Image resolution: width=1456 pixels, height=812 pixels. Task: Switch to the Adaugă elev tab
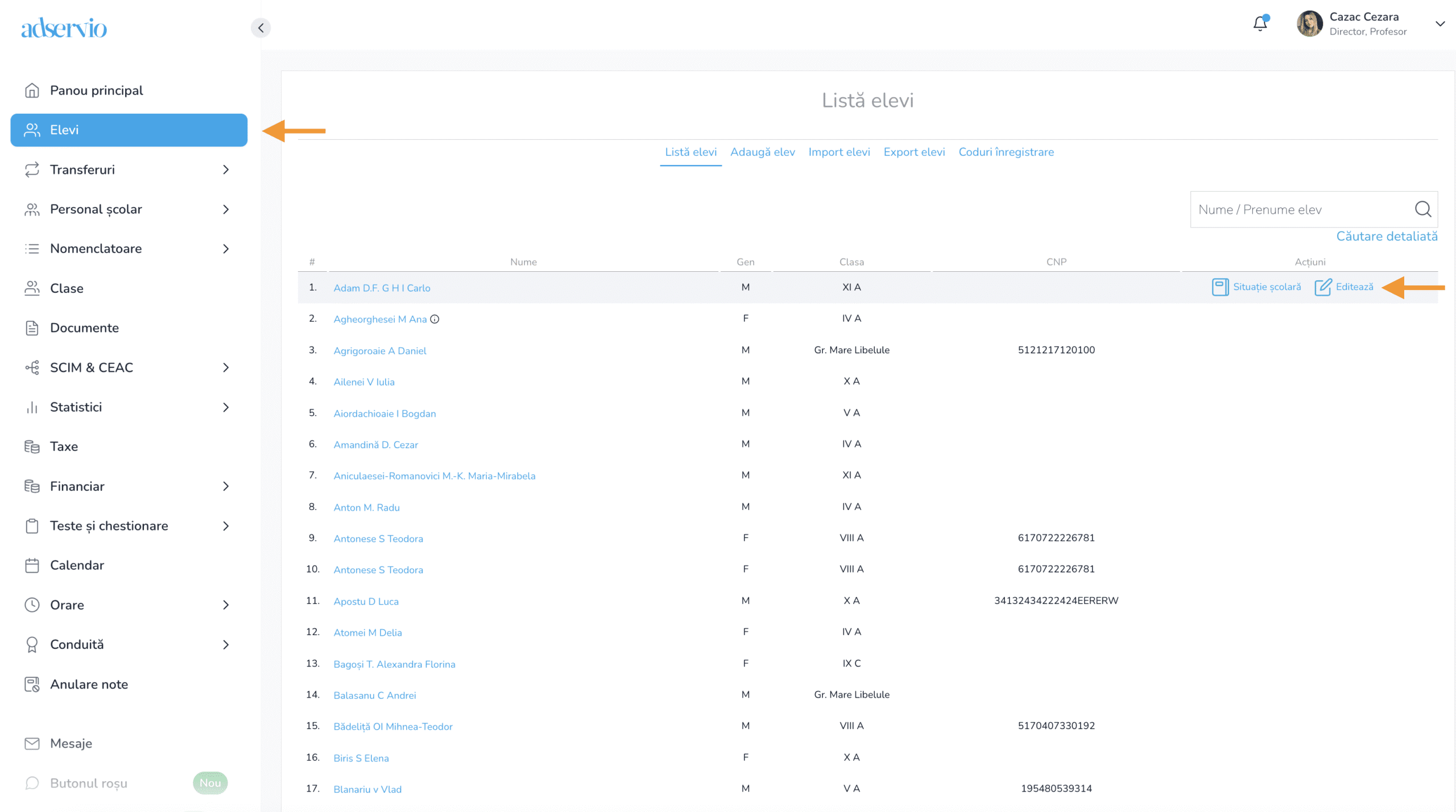[762, 152]
